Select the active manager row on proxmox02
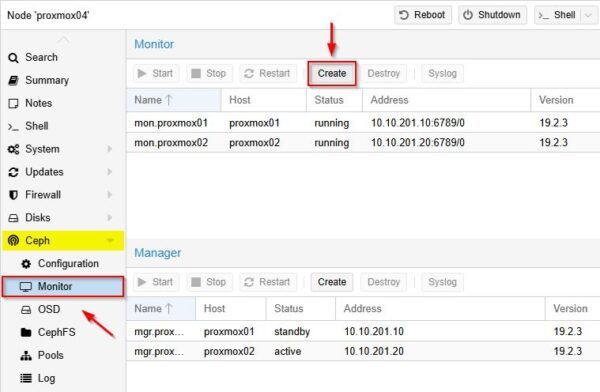The image size is (600, 392). point(363,351)
